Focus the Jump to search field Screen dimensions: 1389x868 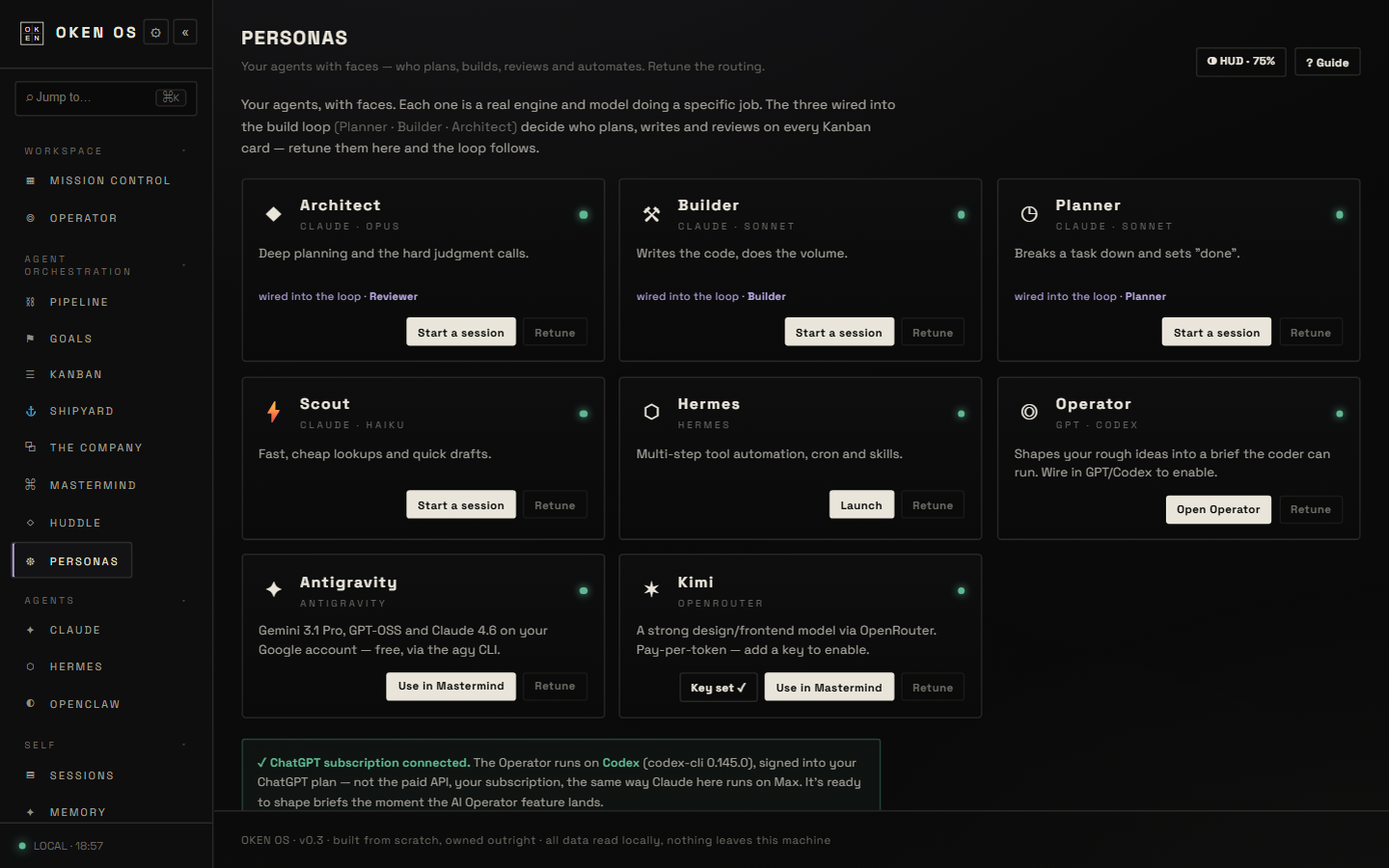[x=106, y=97]
